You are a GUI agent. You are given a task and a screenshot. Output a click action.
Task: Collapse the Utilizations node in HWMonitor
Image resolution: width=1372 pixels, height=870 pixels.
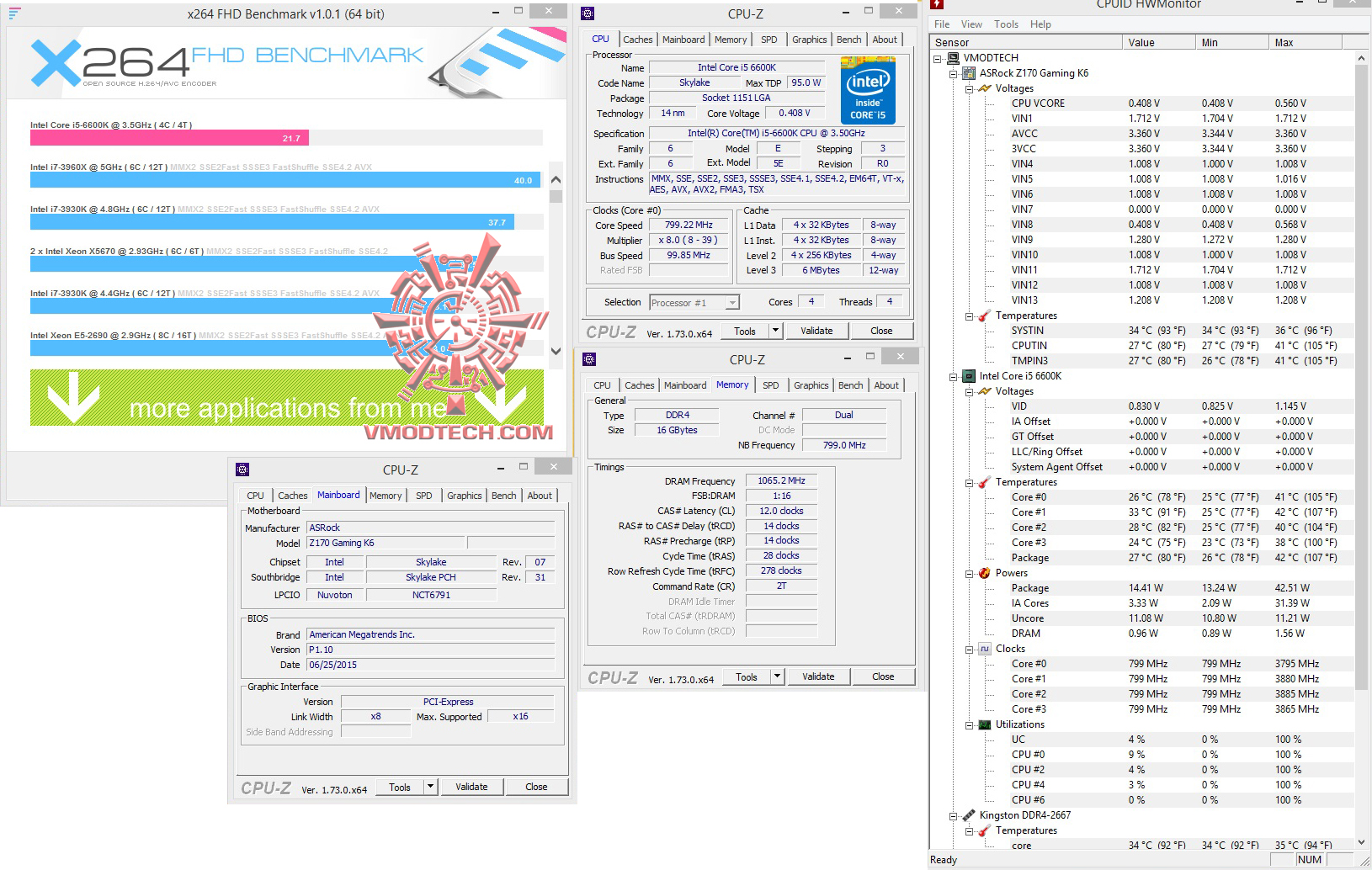pyautogui.click(x=969, y=724)
